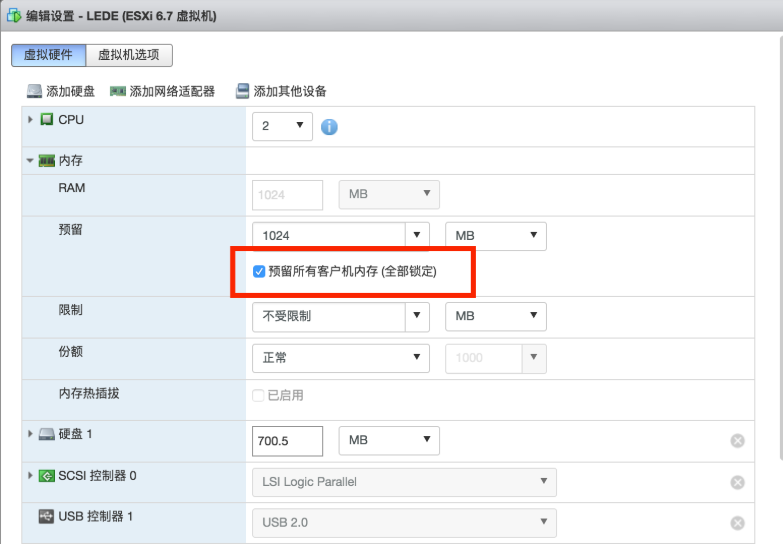Click the green CPU chip icon
This screenshot has width=783, height=544.
point(46,119)
